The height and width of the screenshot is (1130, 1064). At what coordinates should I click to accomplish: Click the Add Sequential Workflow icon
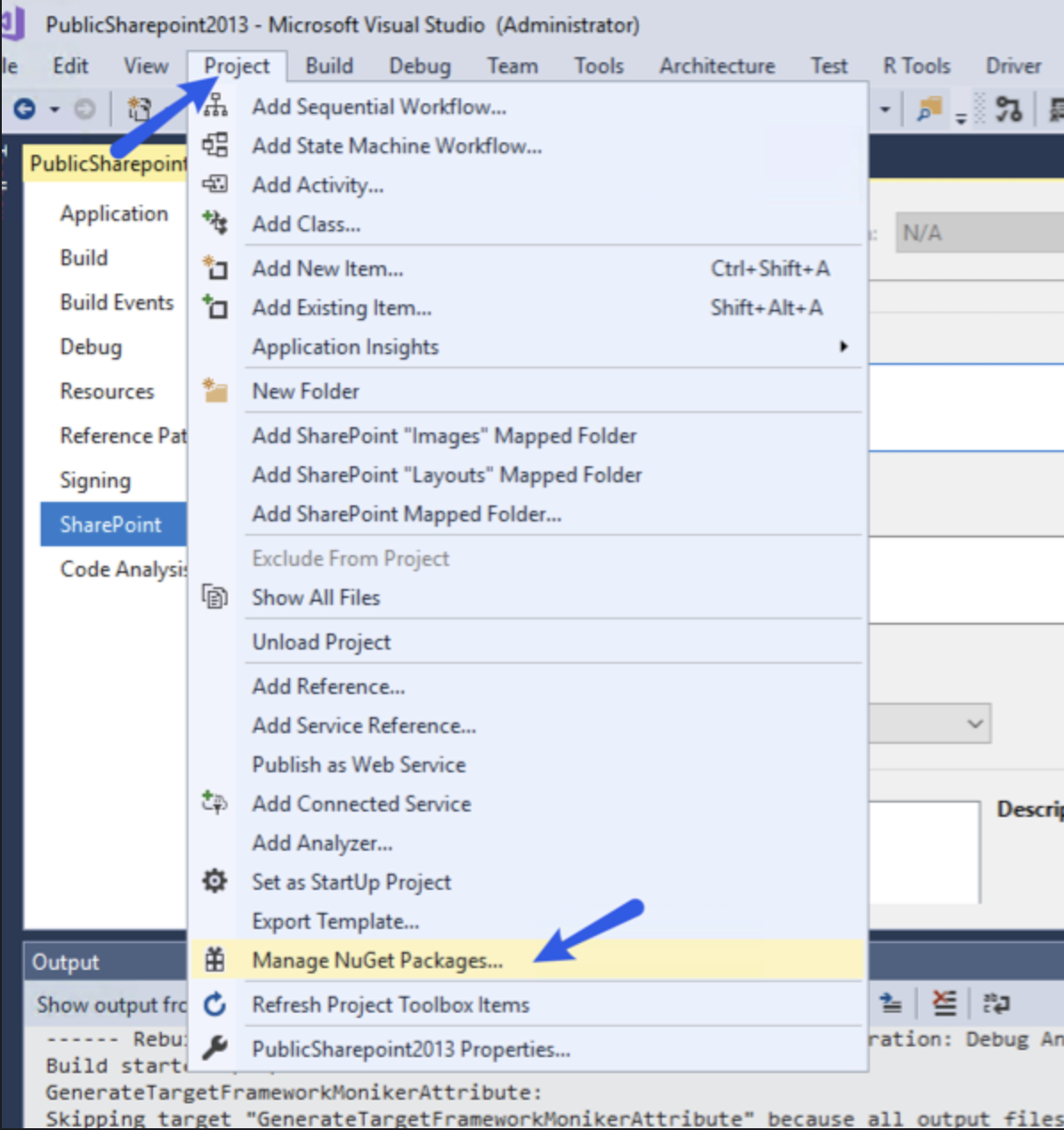[x=214, y=106]
